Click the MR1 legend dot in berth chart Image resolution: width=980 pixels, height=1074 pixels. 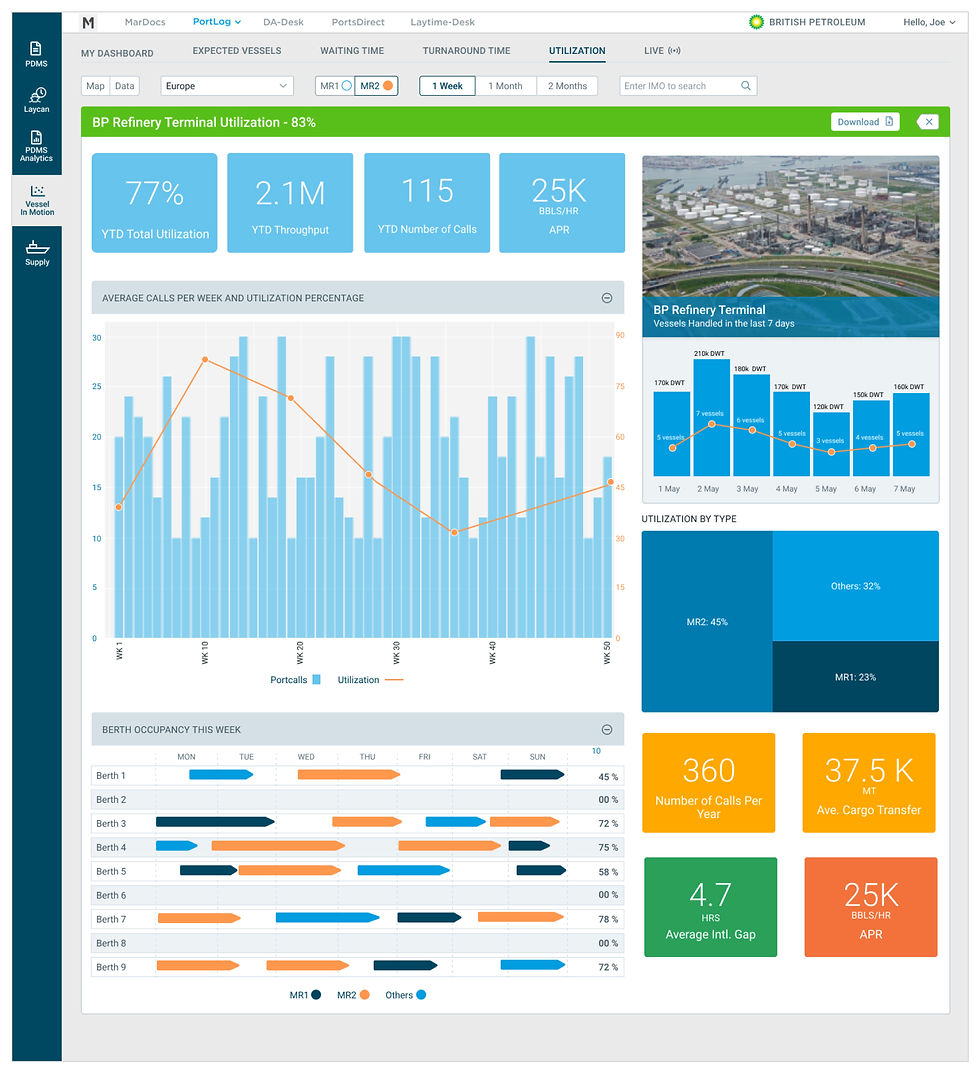[x=316, y=995]
